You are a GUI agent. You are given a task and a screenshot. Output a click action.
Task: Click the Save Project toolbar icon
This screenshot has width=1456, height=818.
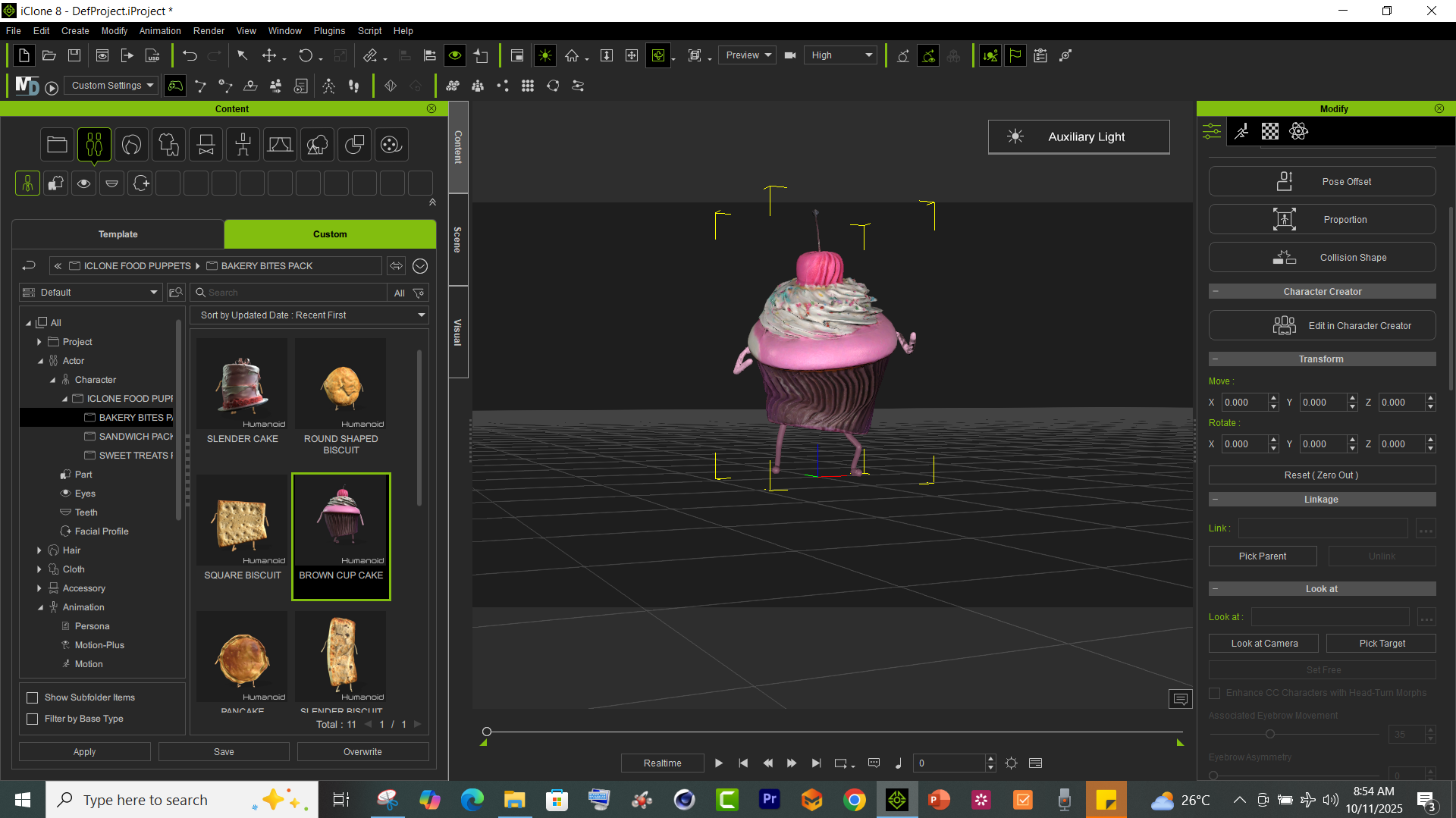coord(74,55)
